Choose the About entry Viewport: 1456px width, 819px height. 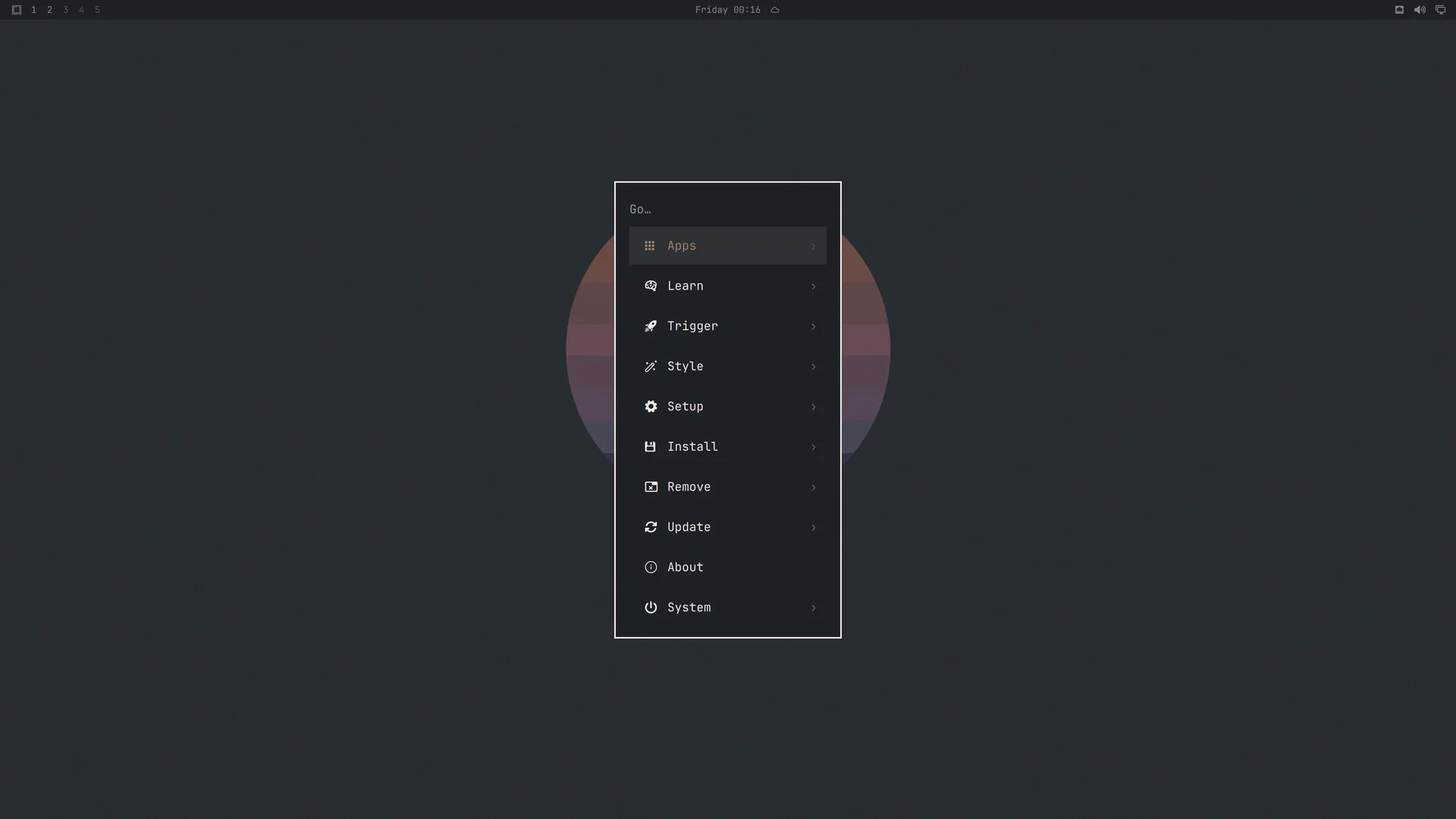(728, 567)
